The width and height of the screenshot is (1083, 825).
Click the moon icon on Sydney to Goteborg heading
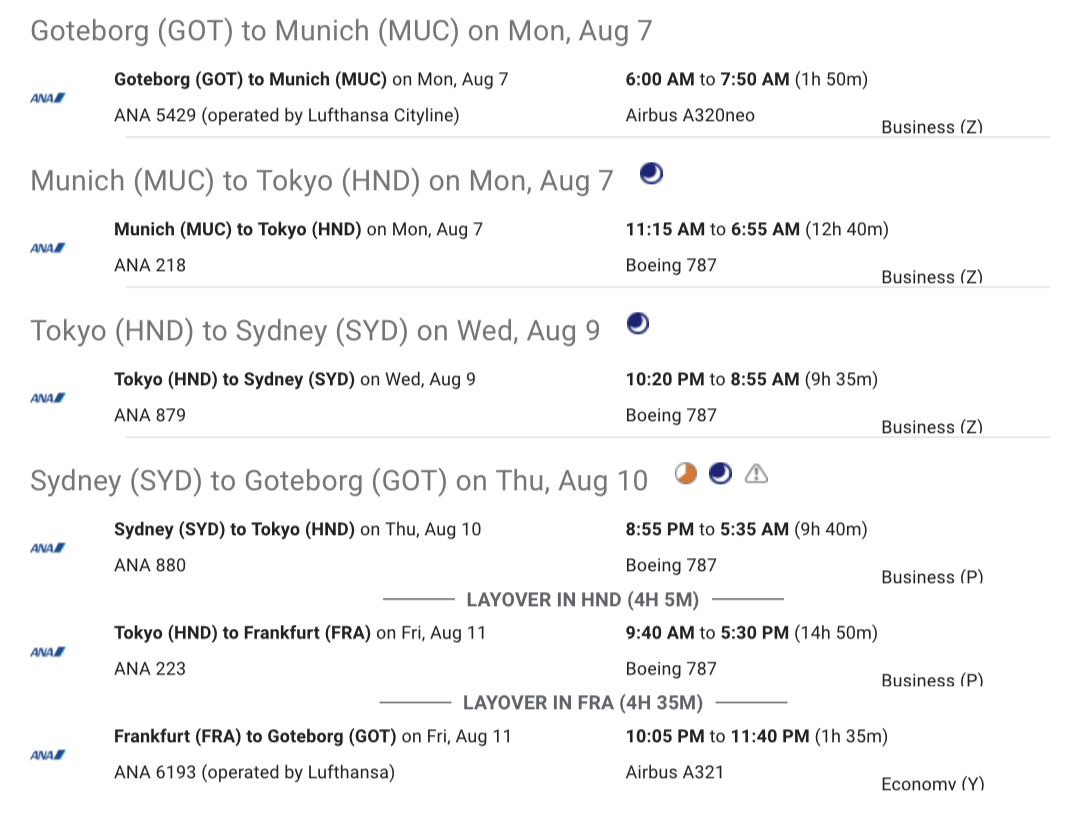720,474
